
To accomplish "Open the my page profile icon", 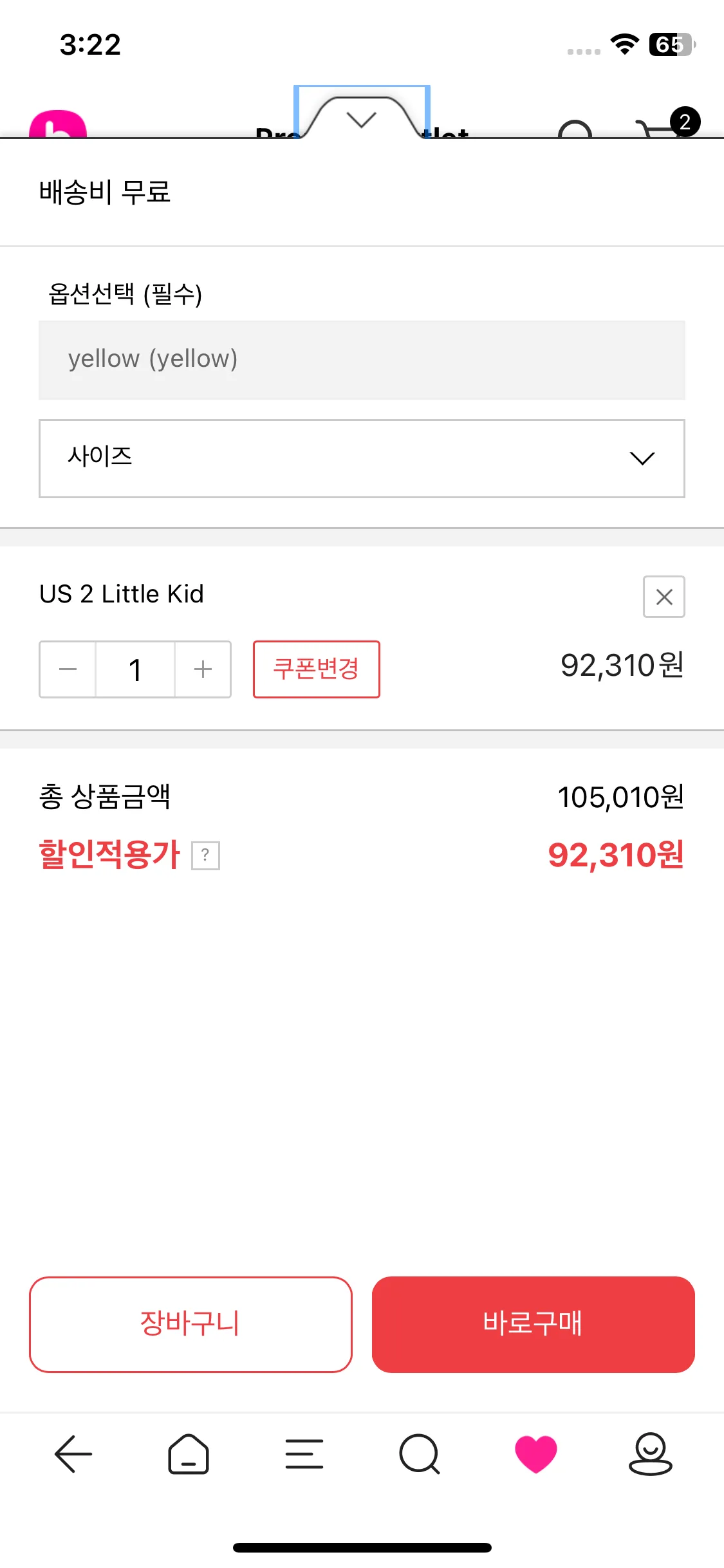I will coord(650,1453).
